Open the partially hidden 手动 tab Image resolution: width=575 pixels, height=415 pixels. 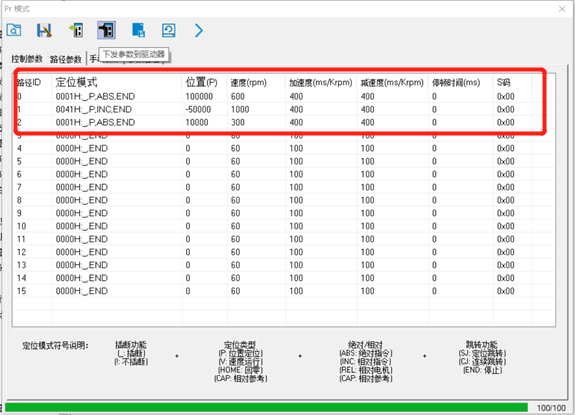point(93,59)
